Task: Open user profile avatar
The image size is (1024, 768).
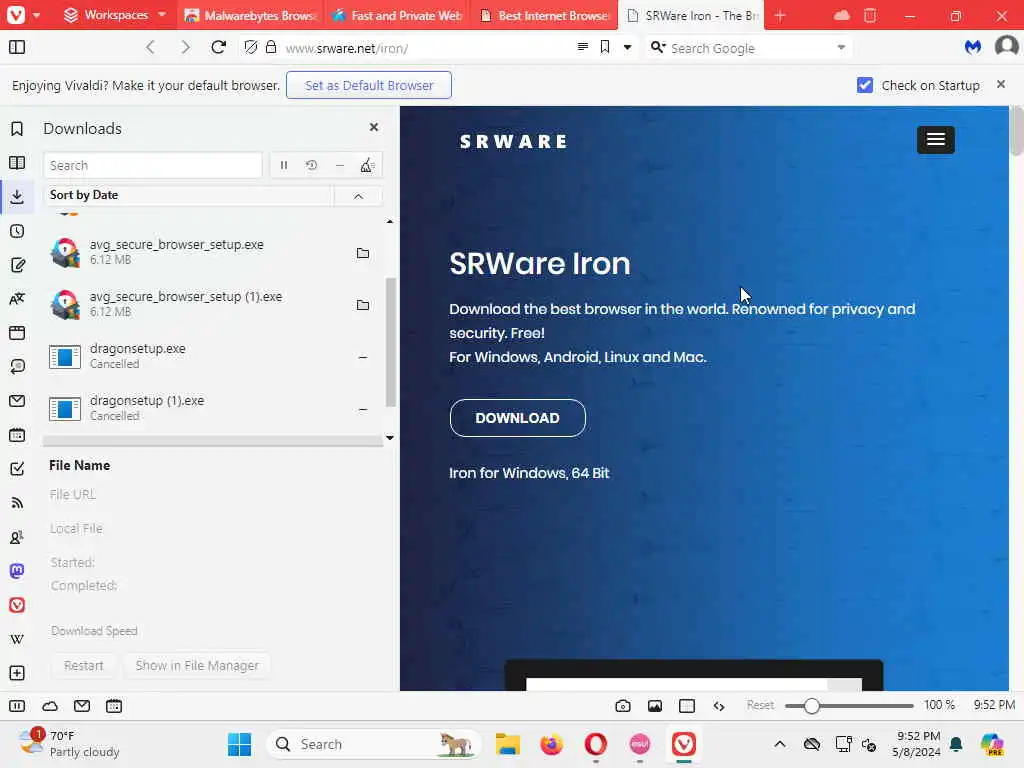Action: coord(1006,46)
